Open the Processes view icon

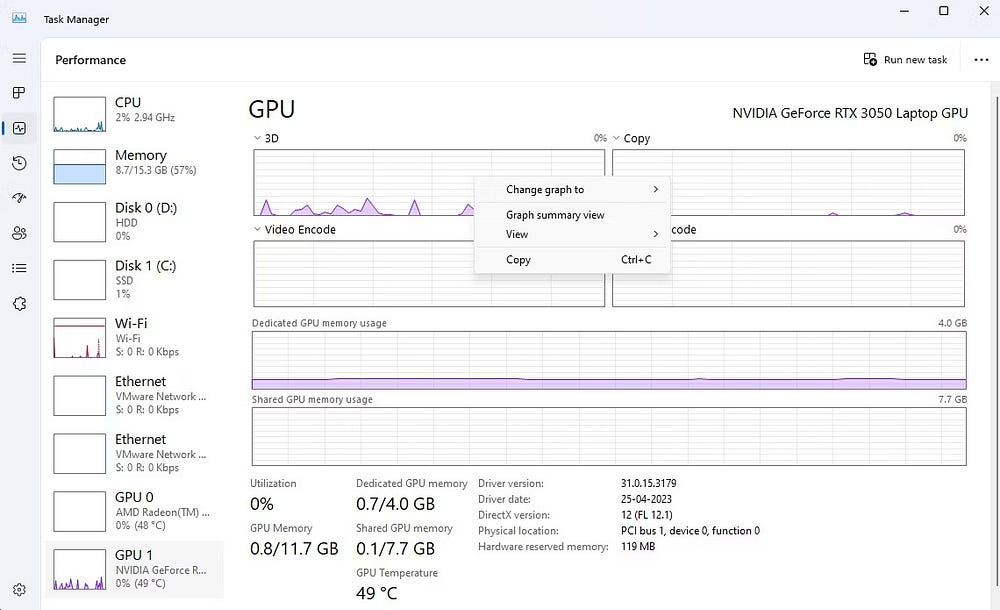pyautogui.click(x=18, y=93)
